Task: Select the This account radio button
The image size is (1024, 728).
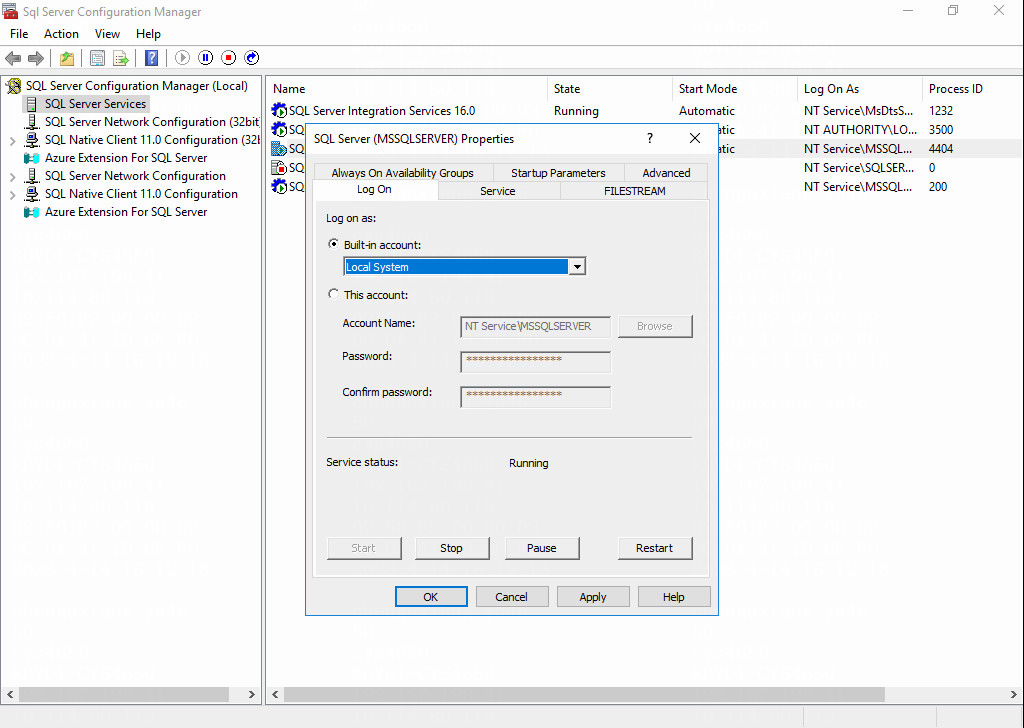Action: (334, 294)
